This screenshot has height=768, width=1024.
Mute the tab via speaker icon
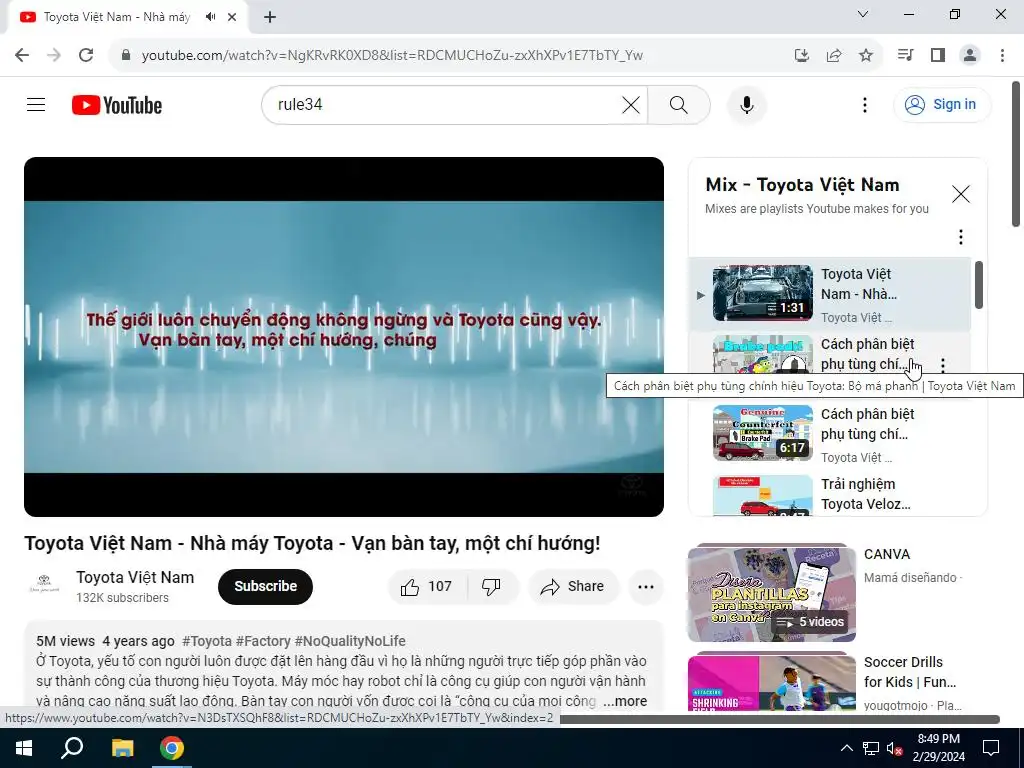pyautogui.click(x=210, y=17)
